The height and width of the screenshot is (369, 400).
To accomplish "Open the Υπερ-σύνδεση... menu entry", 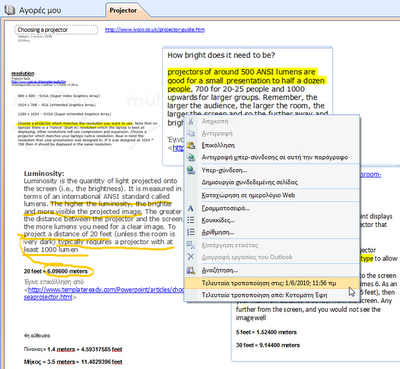I will pyautogui.click(x=271, y=170).
